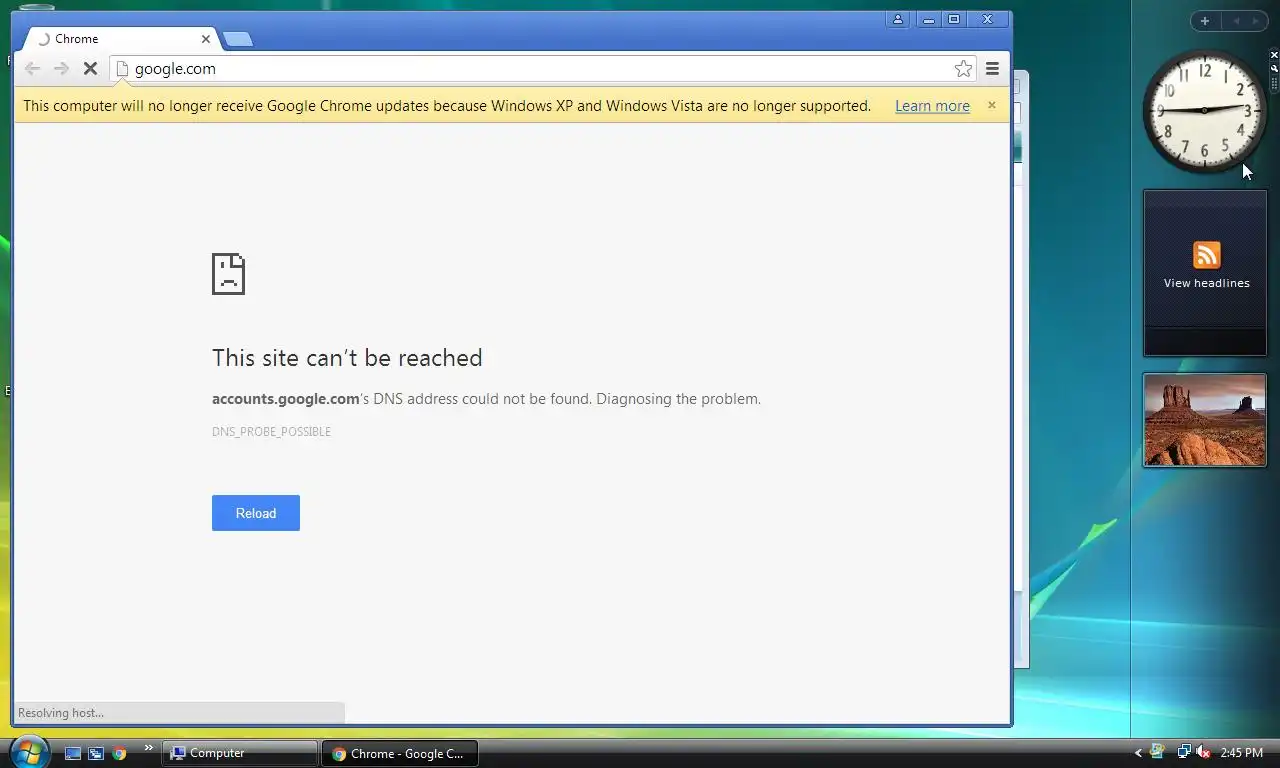The height and width of the screenshot is (768, 1280).
Task: Stop loading with the X toolbar button
Action: (90, 68)
